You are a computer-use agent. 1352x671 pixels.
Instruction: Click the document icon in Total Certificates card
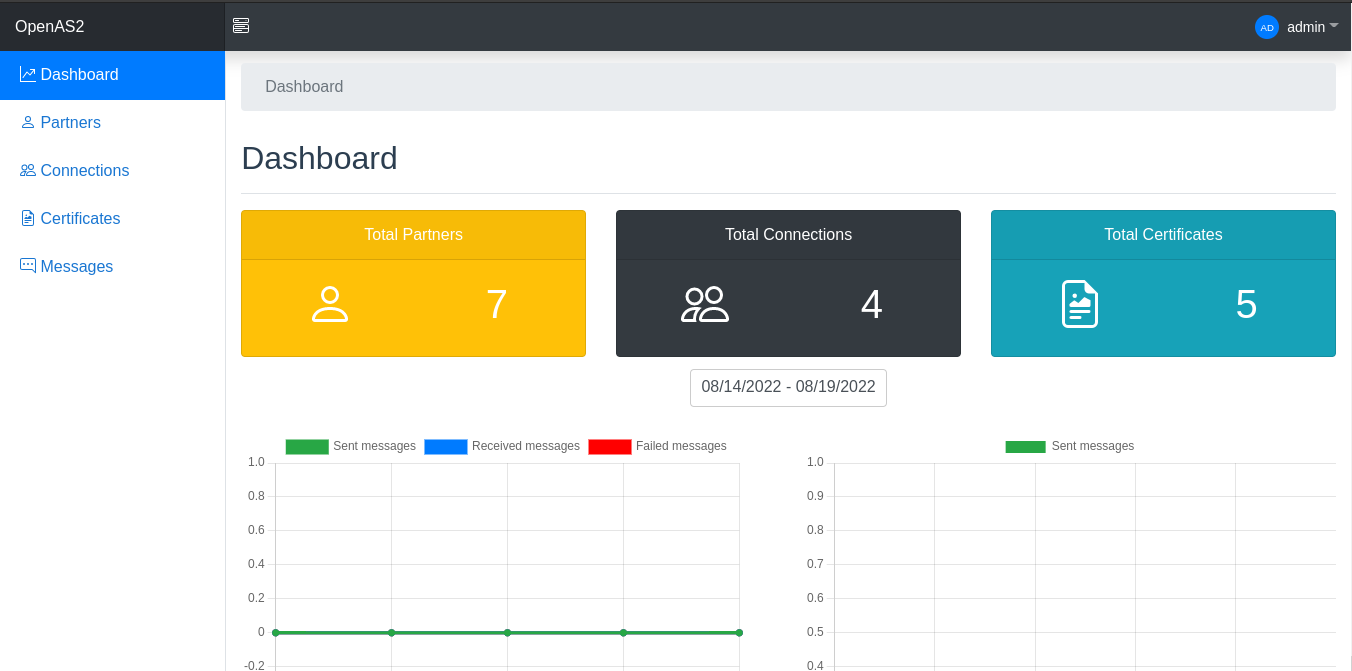[x=1079, y=304]
